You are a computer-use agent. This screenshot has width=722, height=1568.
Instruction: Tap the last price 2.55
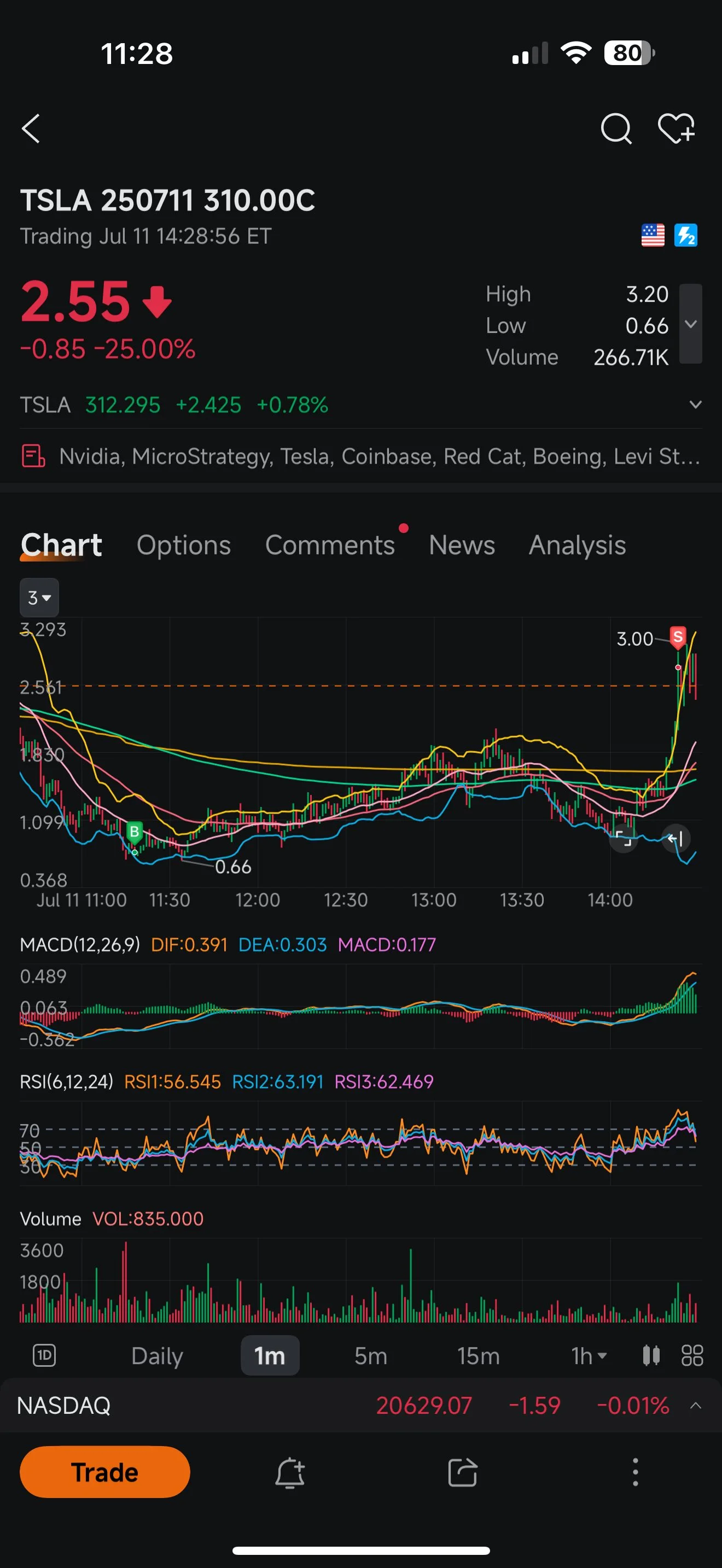pos(75,301)
